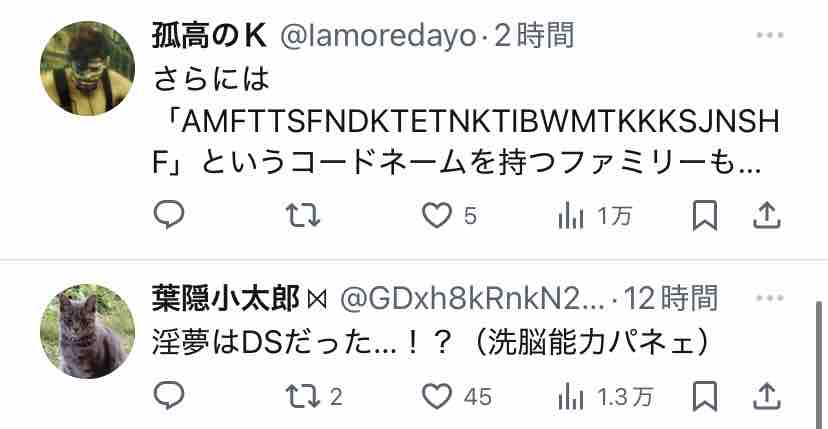Reply to 葉隠小太郎's tweet
Screen dimensions: 828x429
(168, 396)
